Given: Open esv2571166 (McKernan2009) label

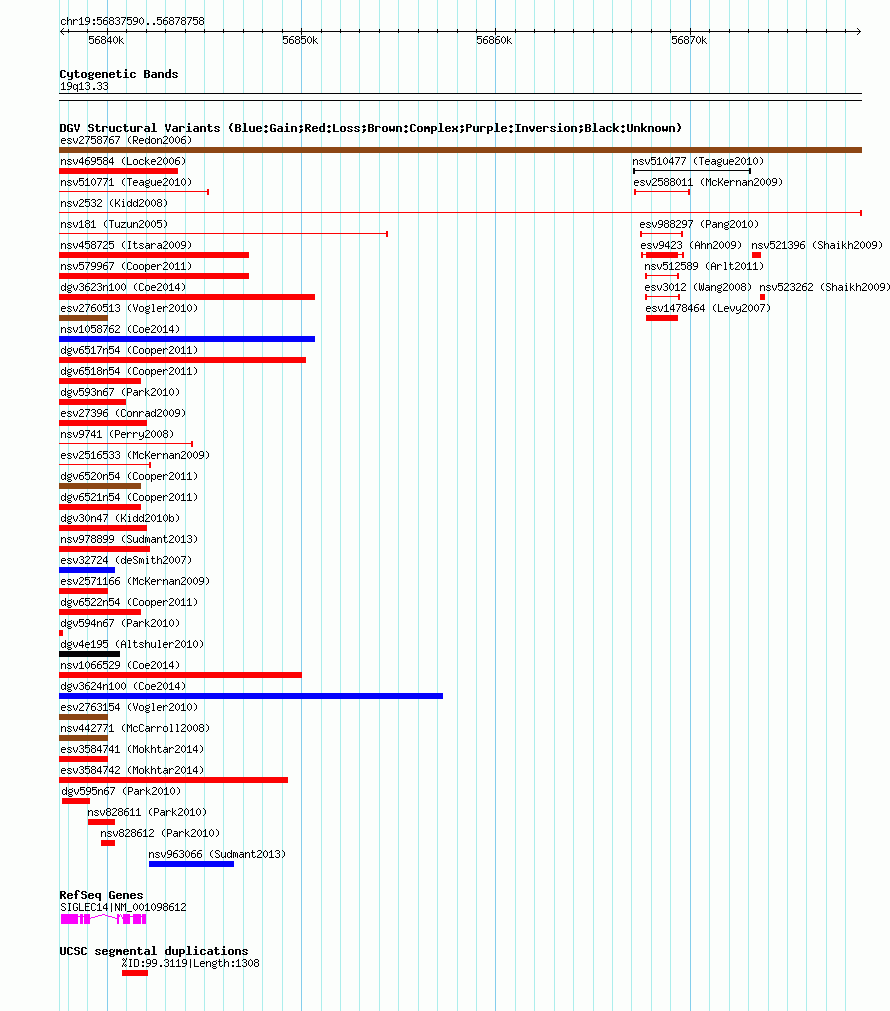Looking at the screenshot, I should point(135,581).
